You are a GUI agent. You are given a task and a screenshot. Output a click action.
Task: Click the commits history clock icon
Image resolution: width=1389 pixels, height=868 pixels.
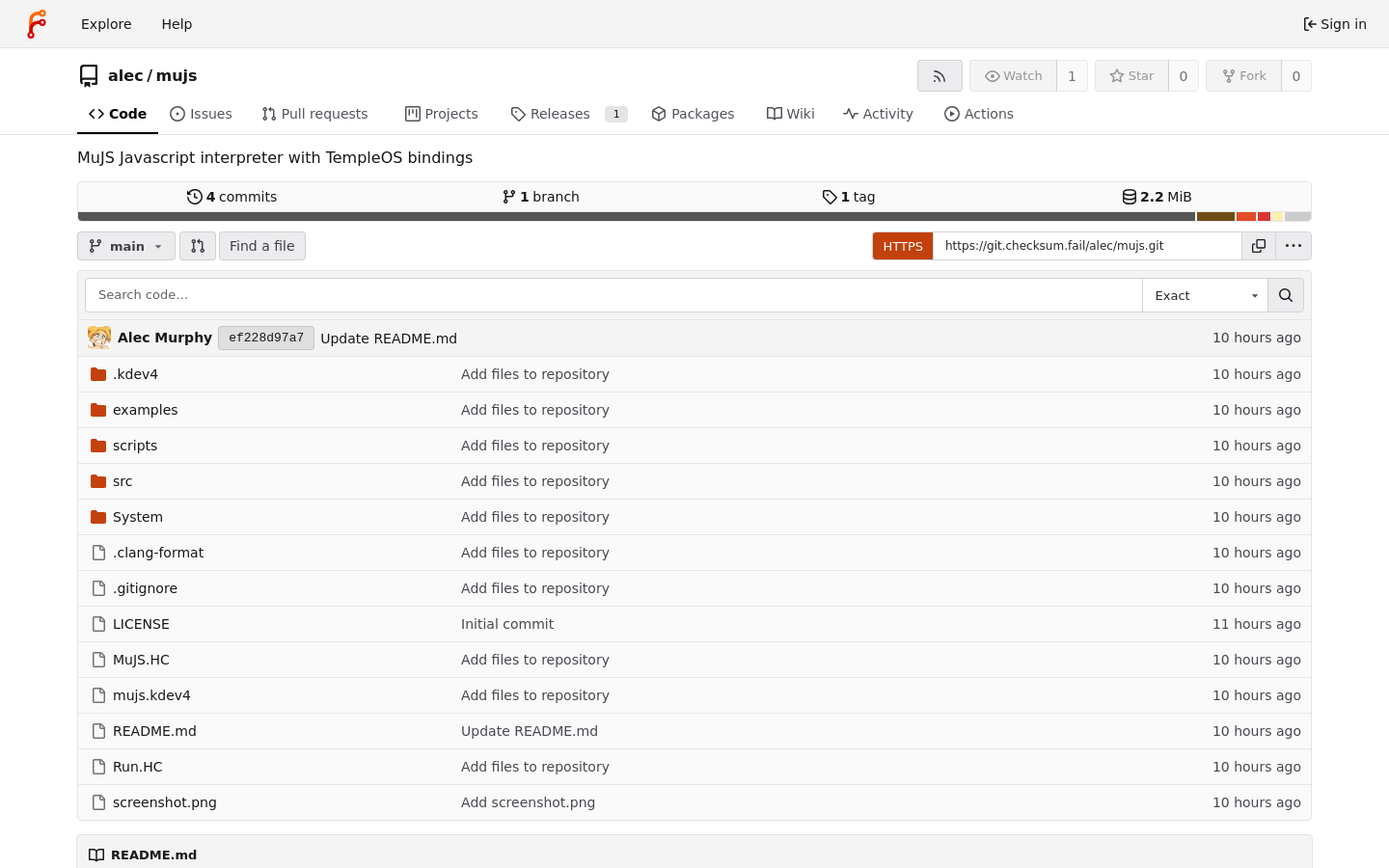[x=195, y=197]
